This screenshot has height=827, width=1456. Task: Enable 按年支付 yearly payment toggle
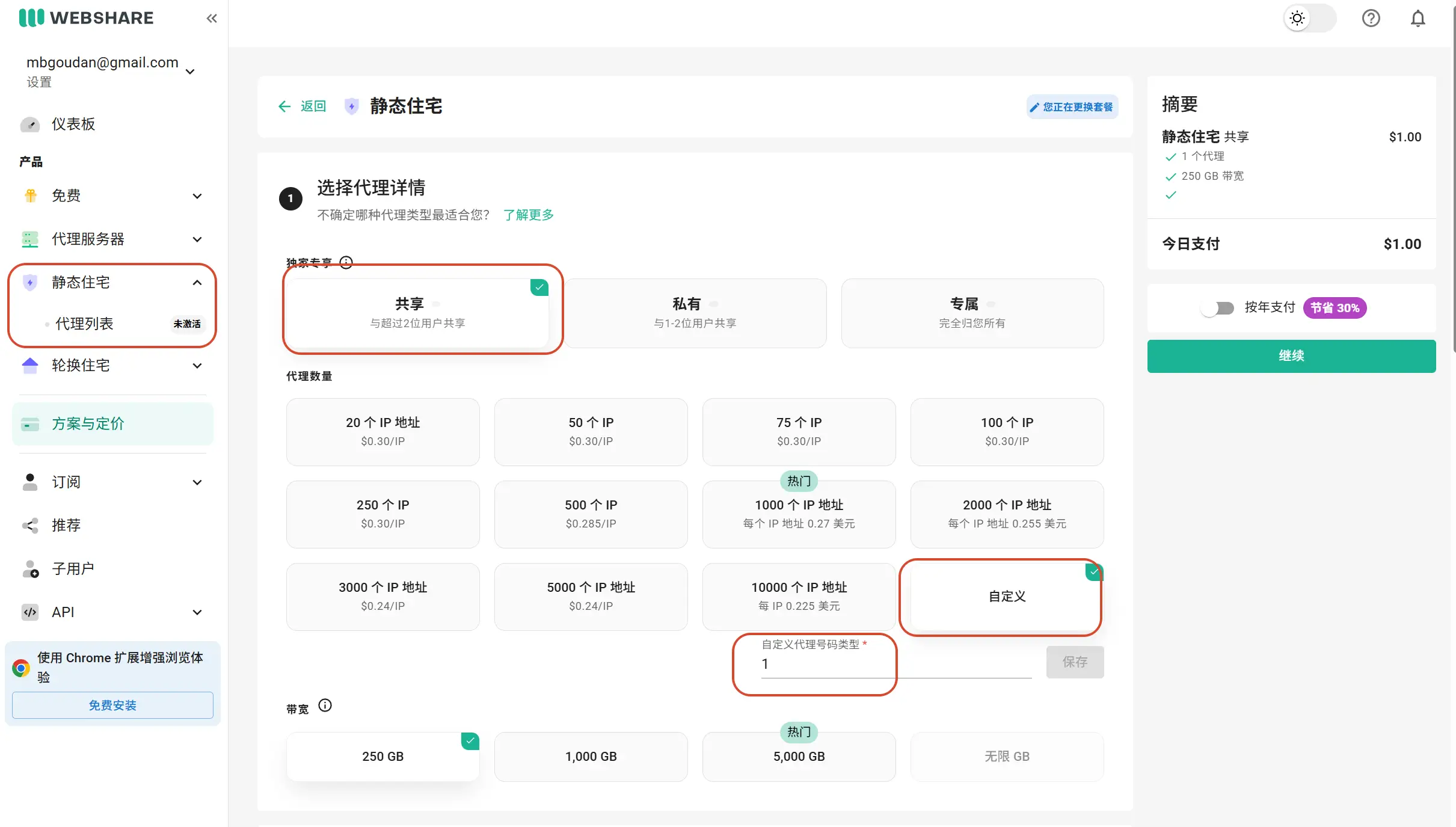tap(1217, 308)
